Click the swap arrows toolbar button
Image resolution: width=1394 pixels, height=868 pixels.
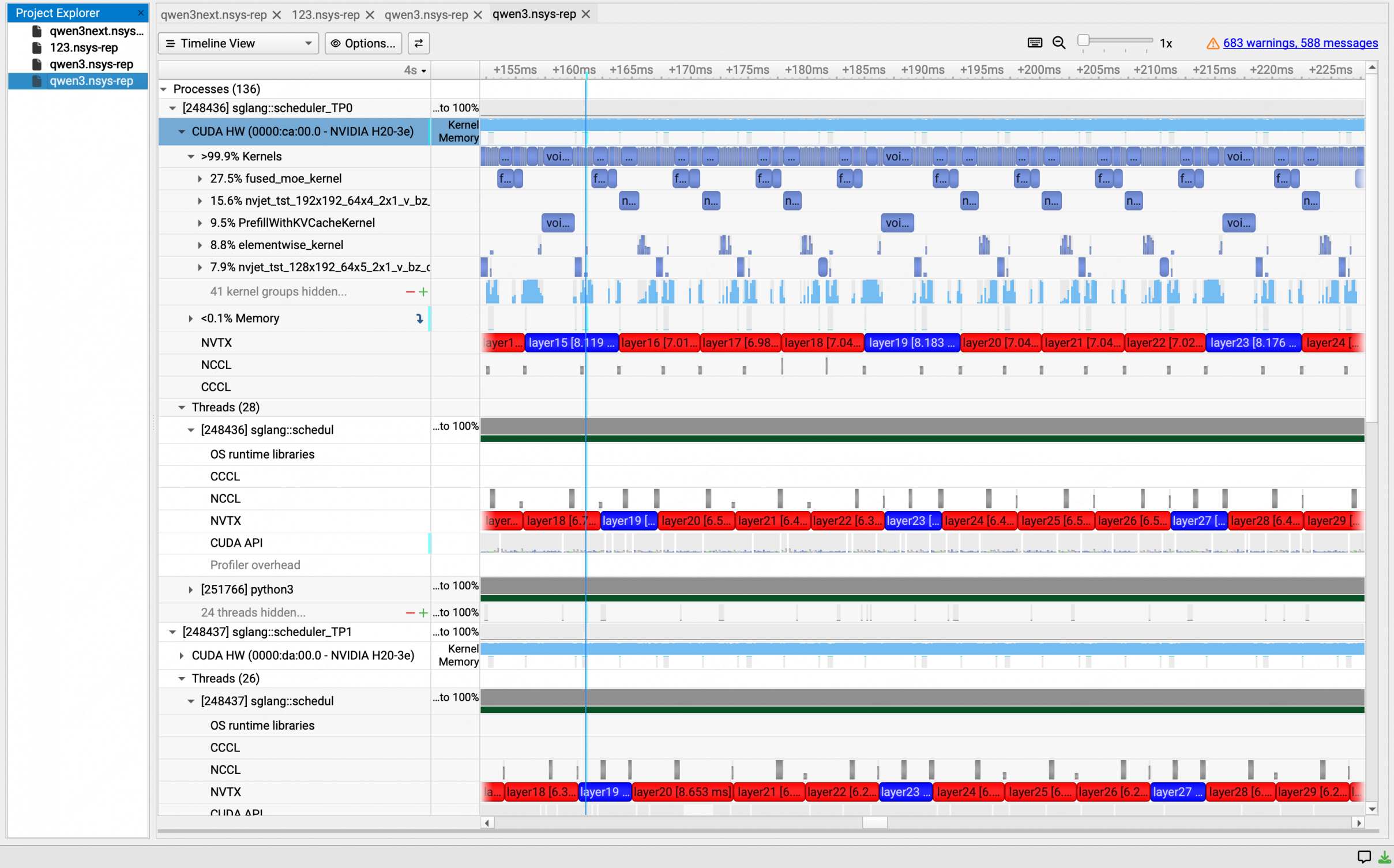coord(419,43)
